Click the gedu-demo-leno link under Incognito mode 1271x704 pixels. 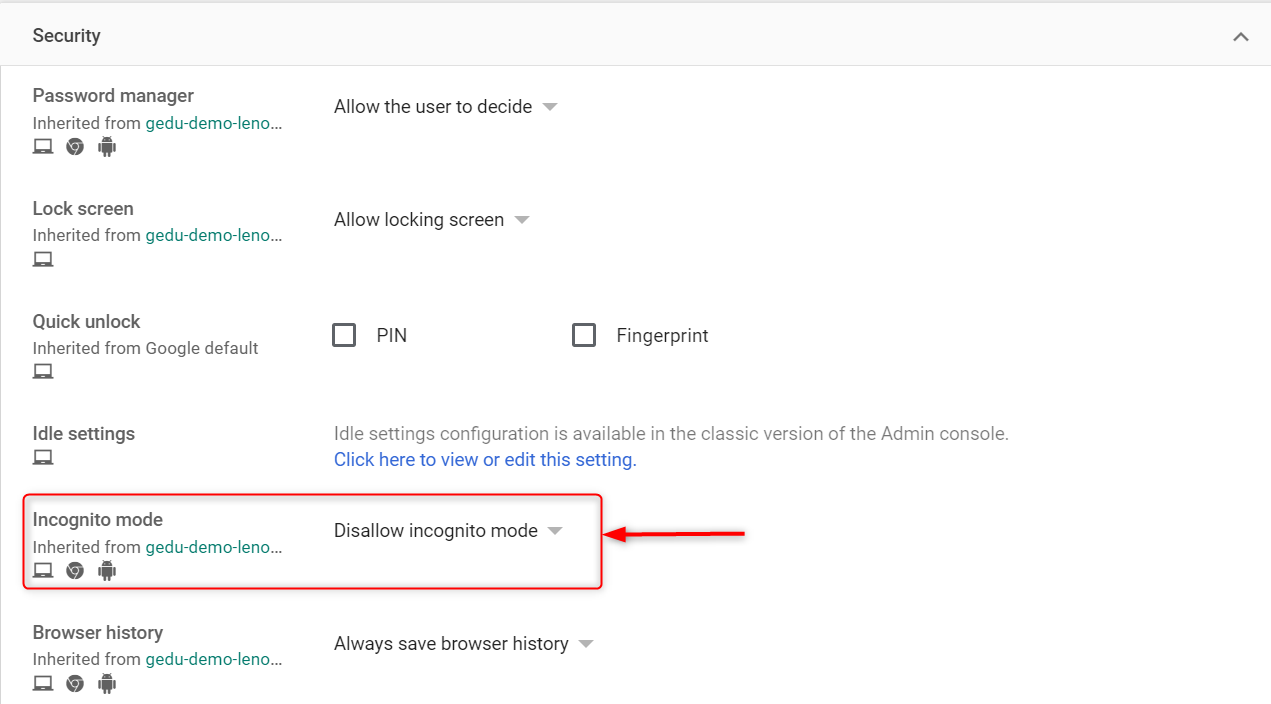(x=211, y=547)
